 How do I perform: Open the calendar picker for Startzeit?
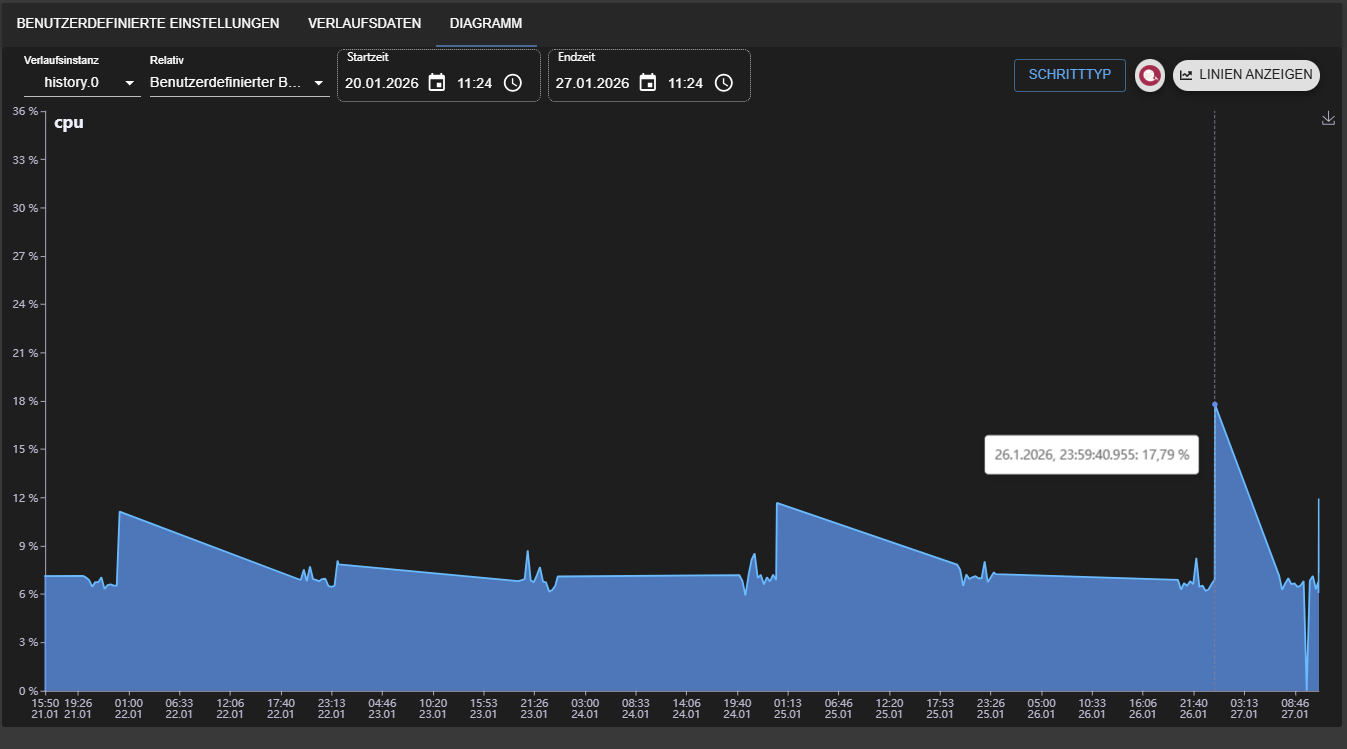click(437, 83)
